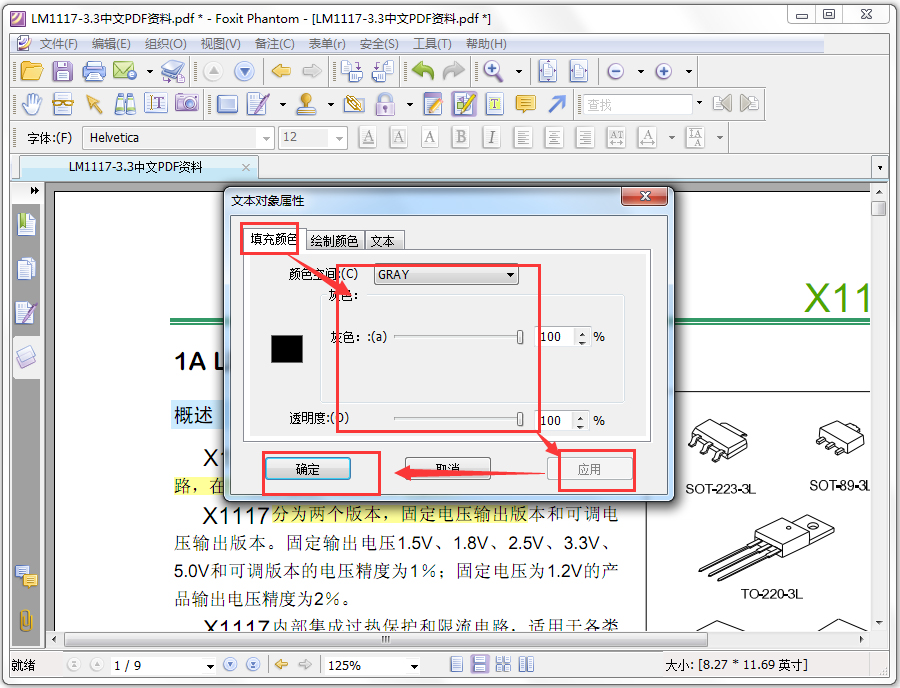Enable continuous page layout mode
900x688 pixels.
(x=479, y=664)
